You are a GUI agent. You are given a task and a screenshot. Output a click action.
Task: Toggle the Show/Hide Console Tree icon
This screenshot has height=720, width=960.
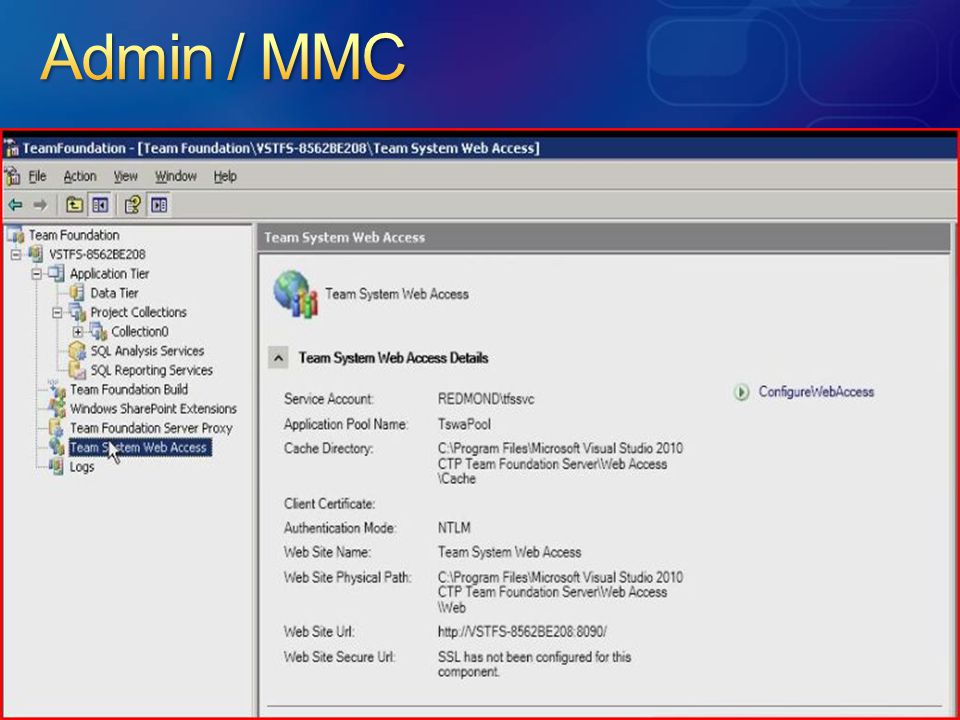pyautogui.click(x=100, y=204)
